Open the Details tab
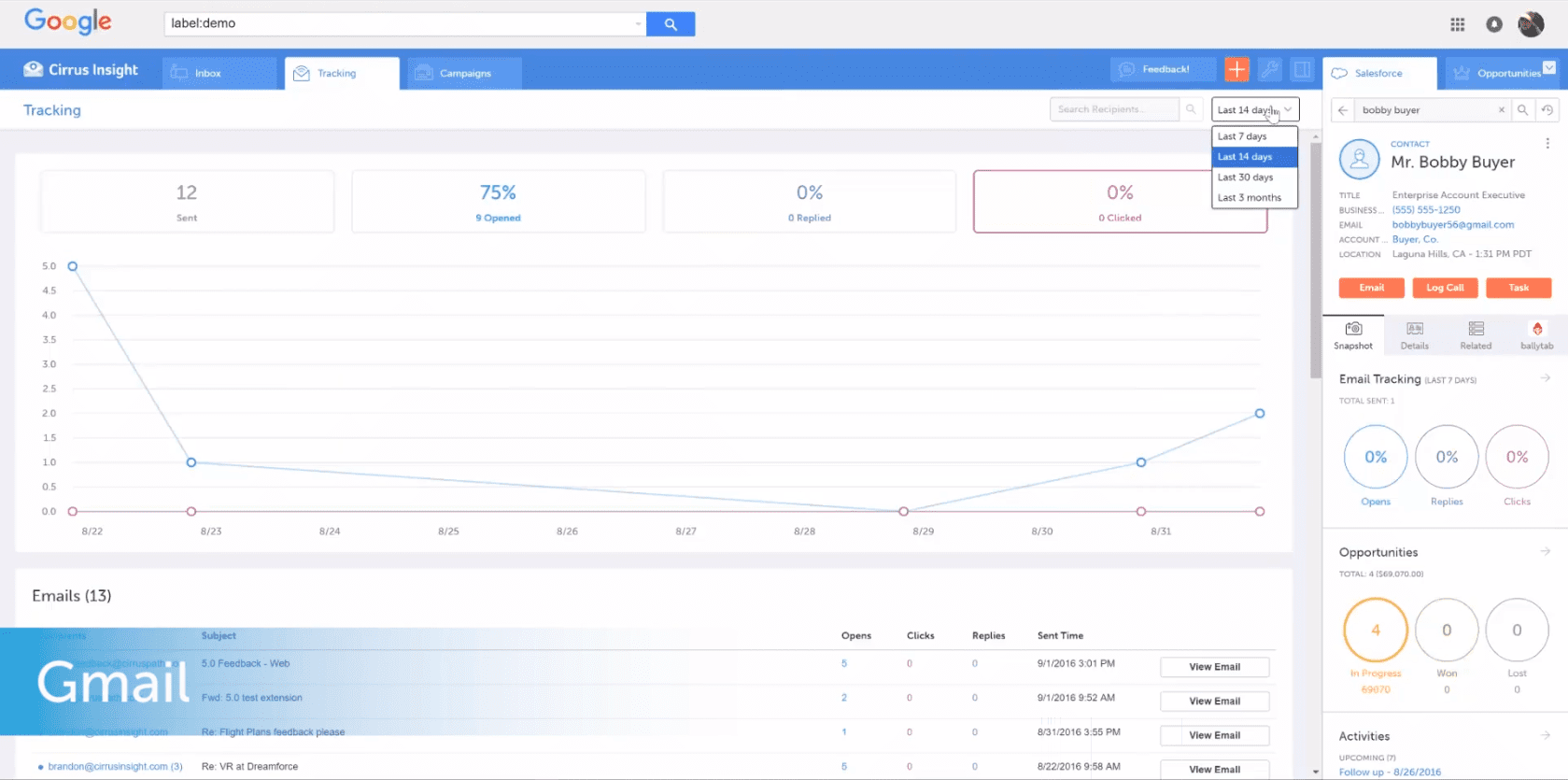 (x=1415, y=335)
